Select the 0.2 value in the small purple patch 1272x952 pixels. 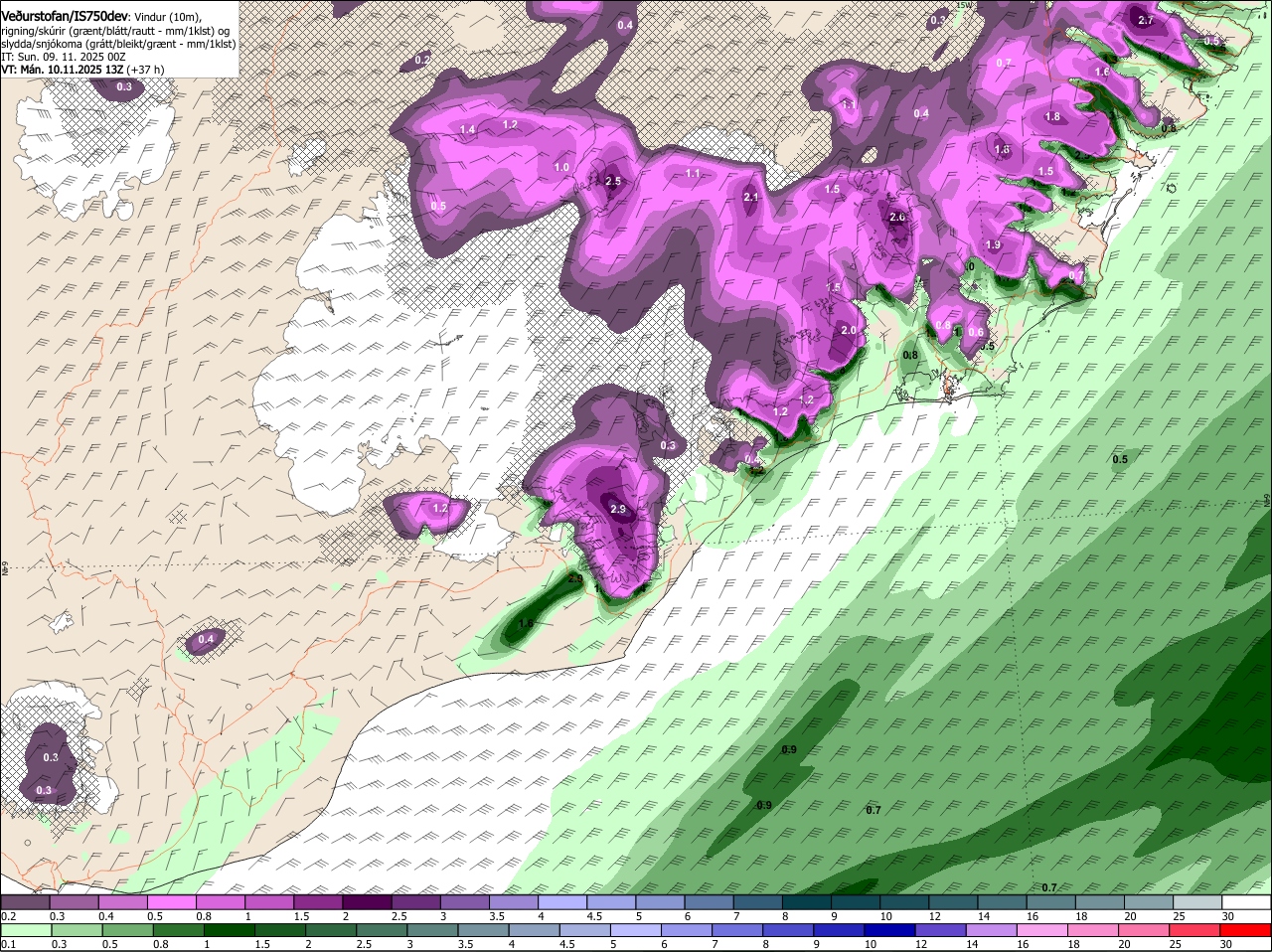tap(422, 60)
